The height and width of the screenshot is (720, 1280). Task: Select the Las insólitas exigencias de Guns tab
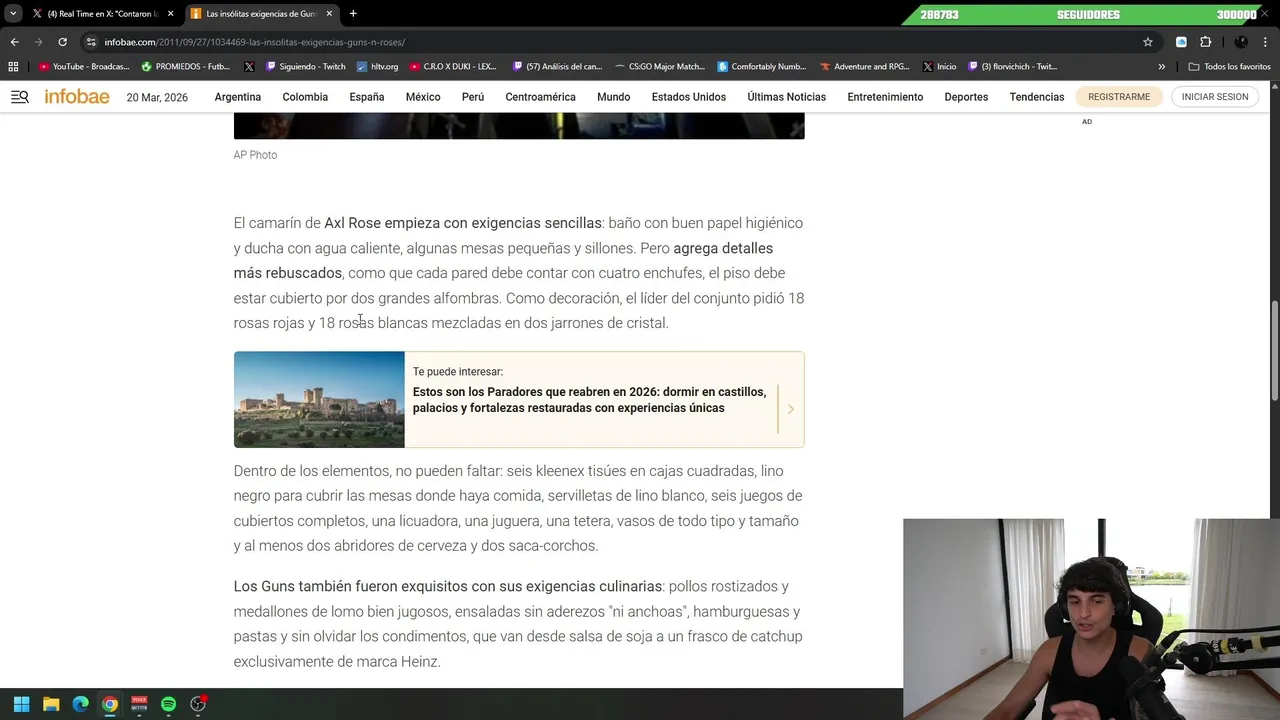click(262, 14)
